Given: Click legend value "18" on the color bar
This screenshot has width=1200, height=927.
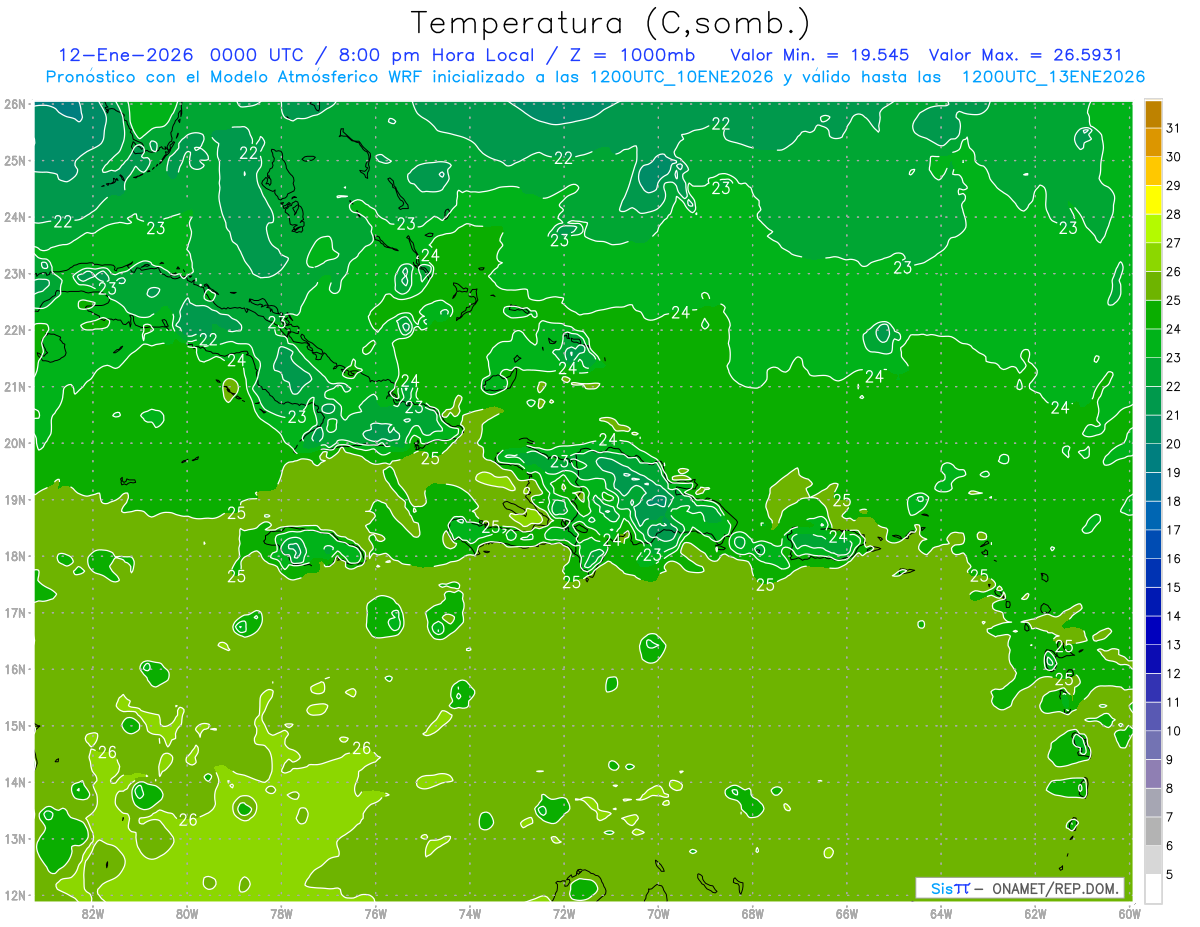Looking at the screenshot, I should [1173, 501].
